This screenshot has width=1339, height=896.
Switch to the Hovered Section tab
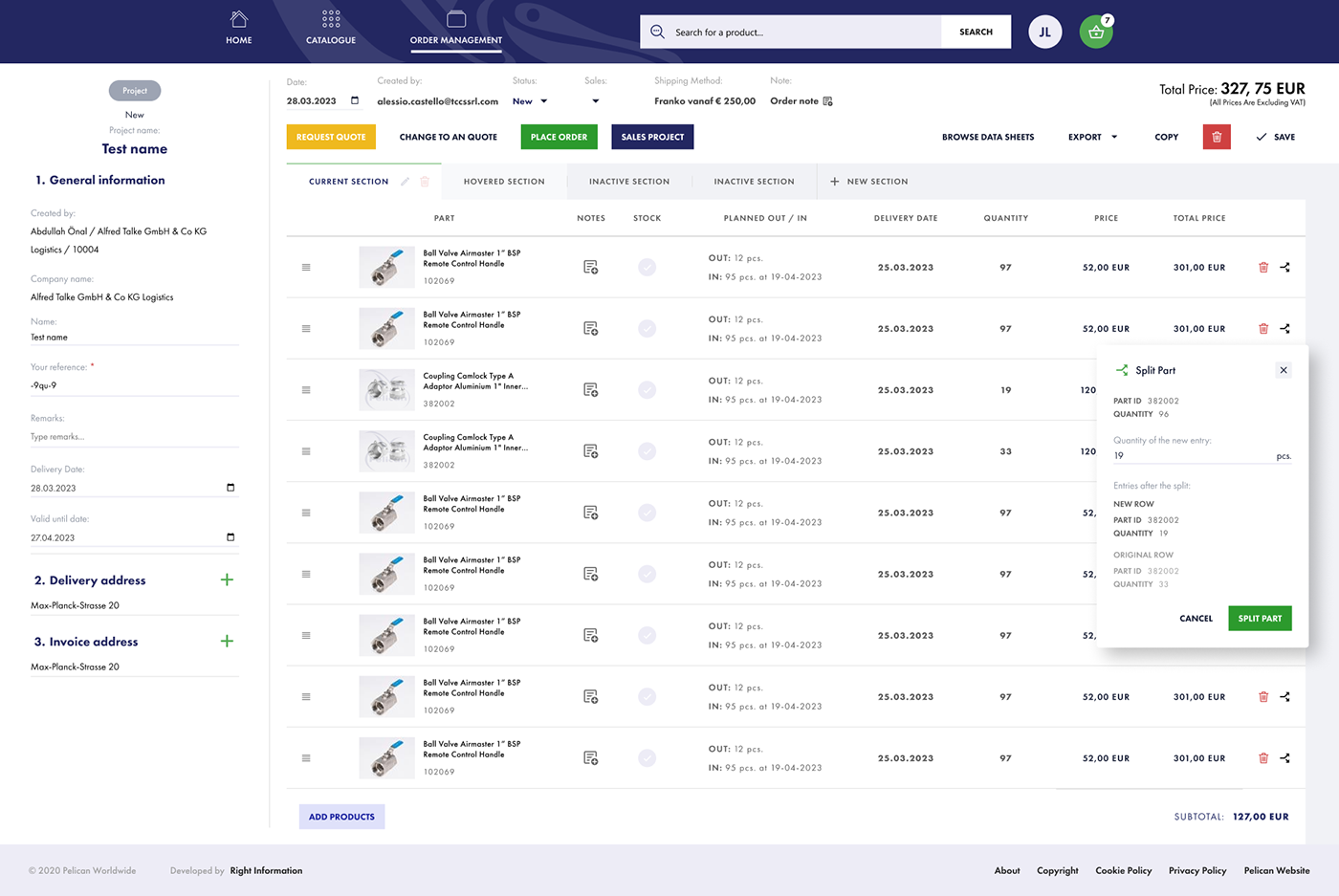coord(504,182)
